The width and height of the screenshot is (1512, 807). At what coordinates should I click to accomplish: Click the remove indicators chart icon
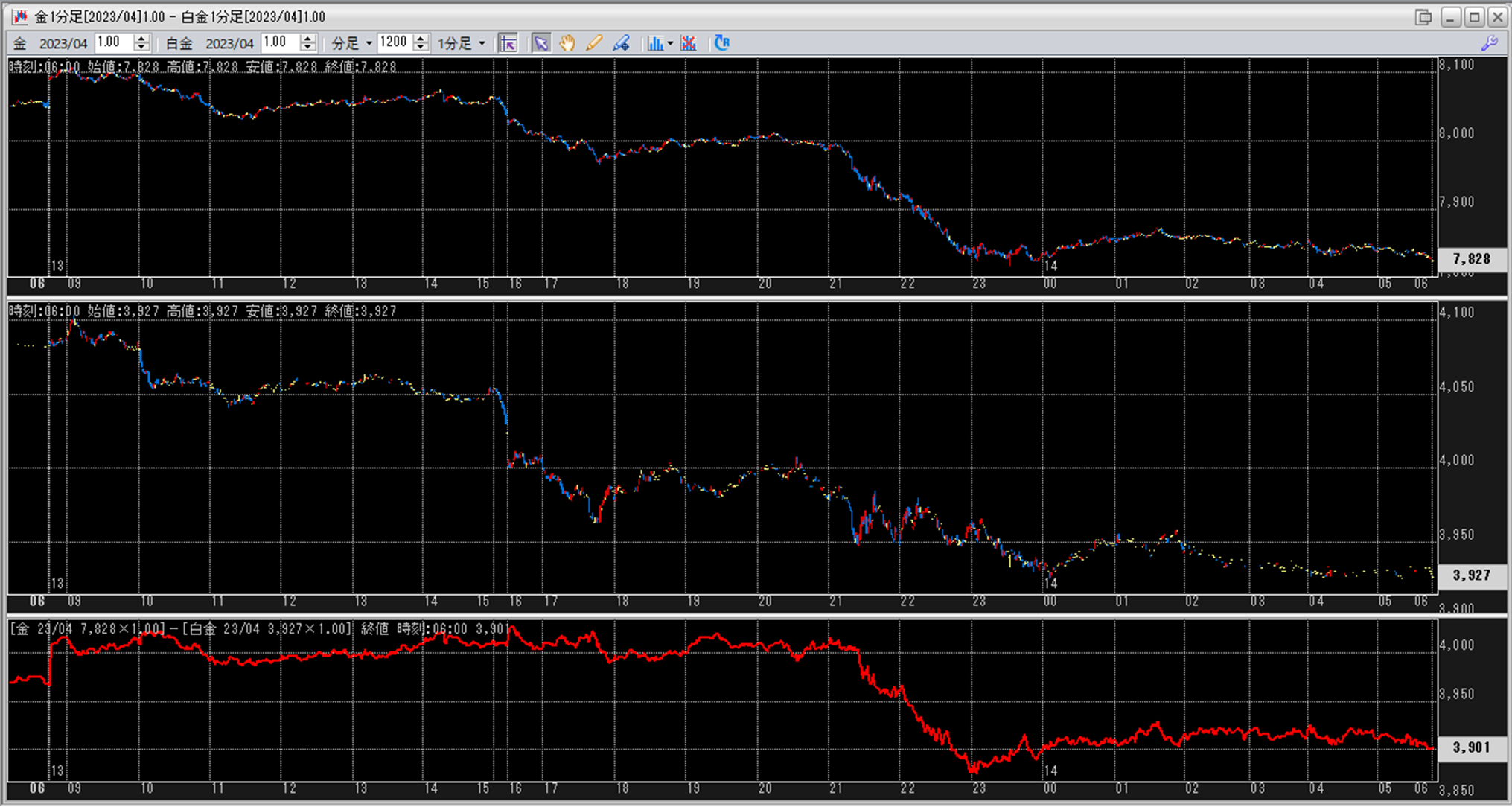point(689,43)
